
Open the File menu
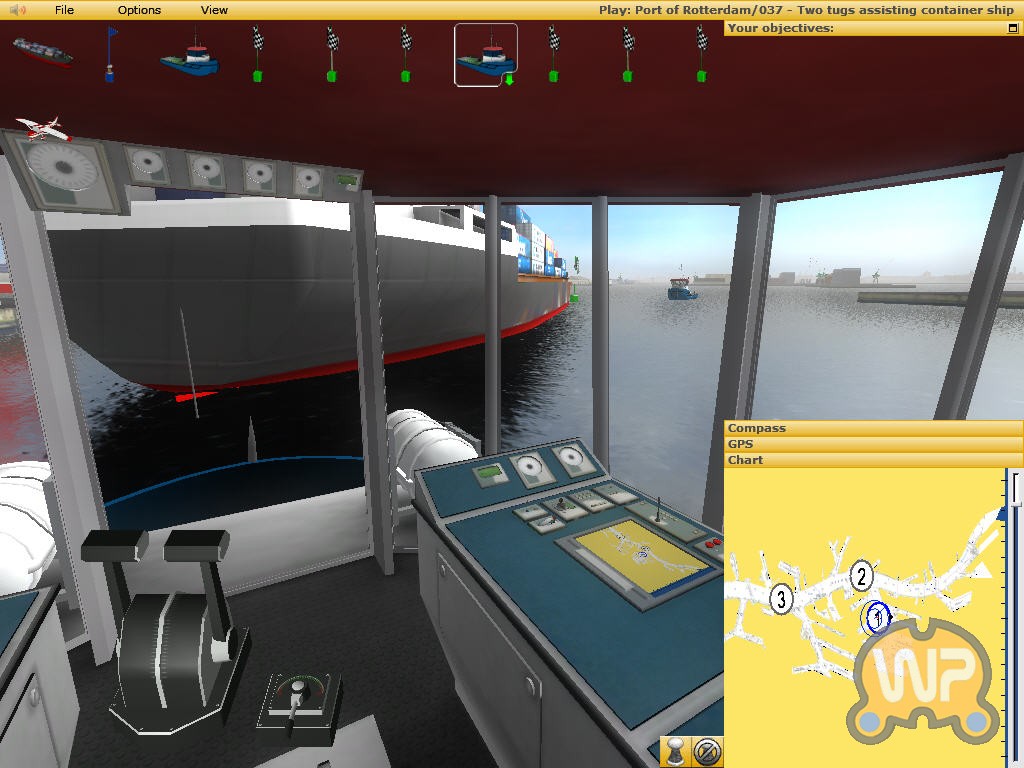pos(64,10)
